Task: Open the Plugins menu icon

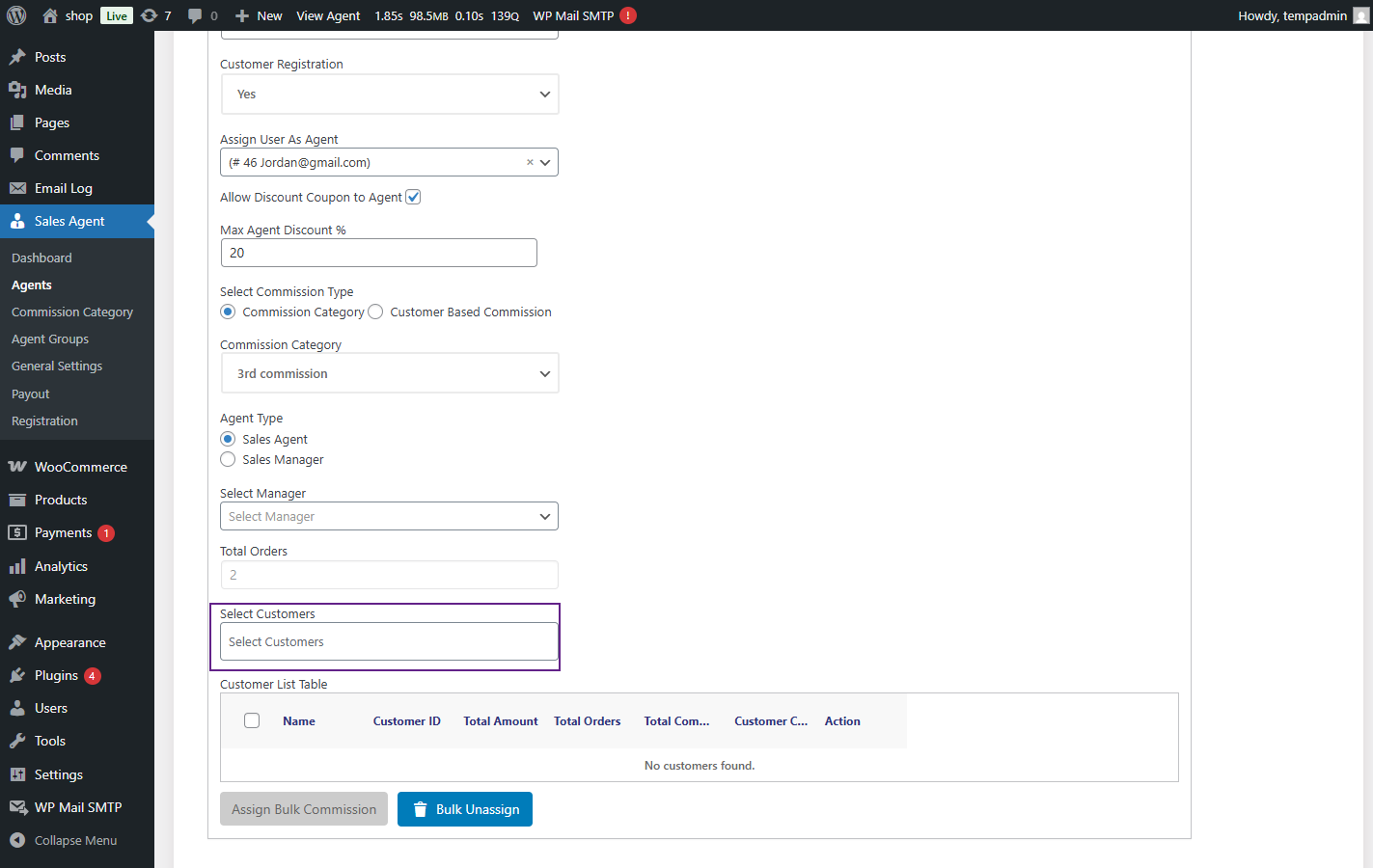Action: (17, 675)
